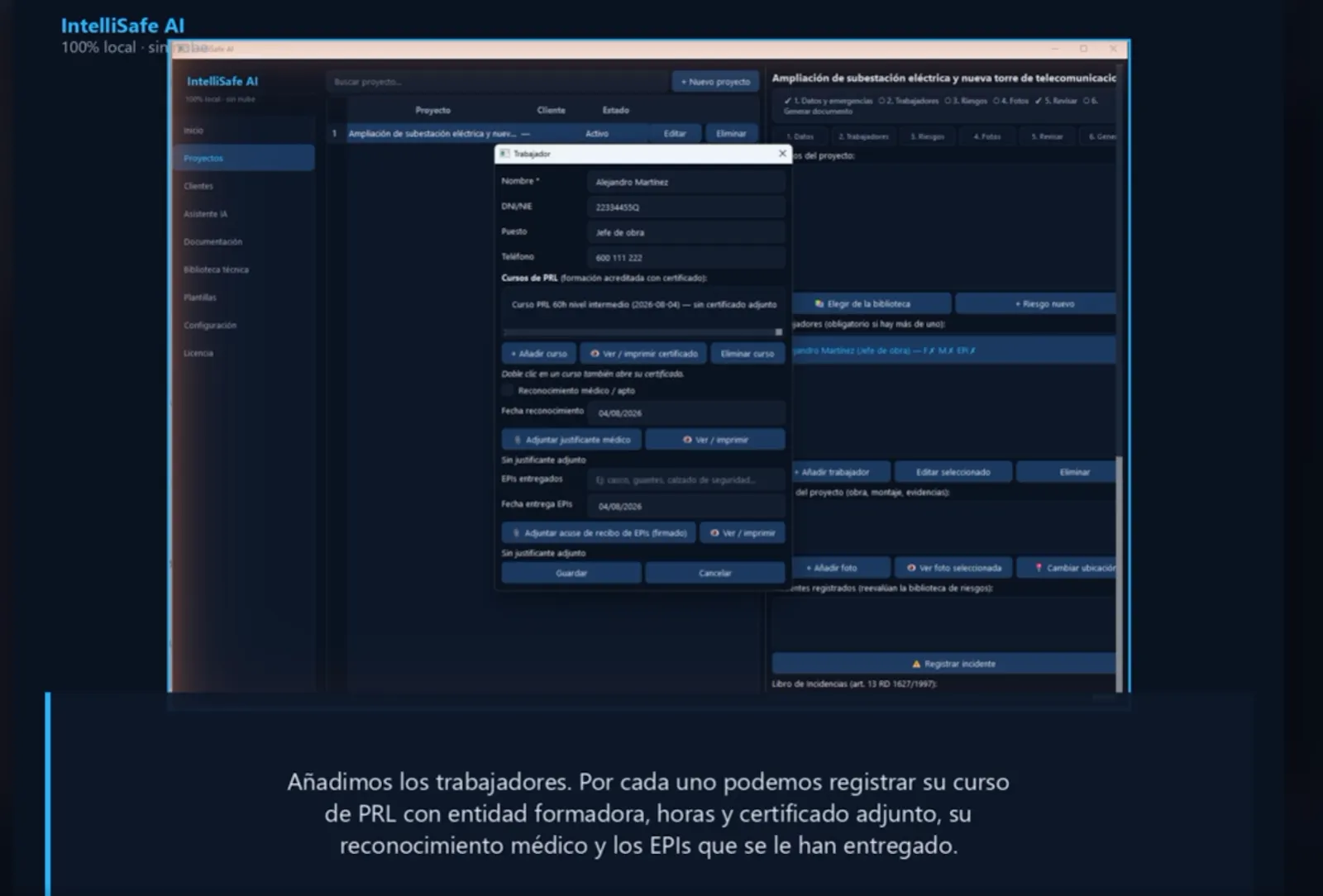1323x896 pixels.
Task: Click the horizontal scrollbar under the PRL courses list
Action: point(642,331)
